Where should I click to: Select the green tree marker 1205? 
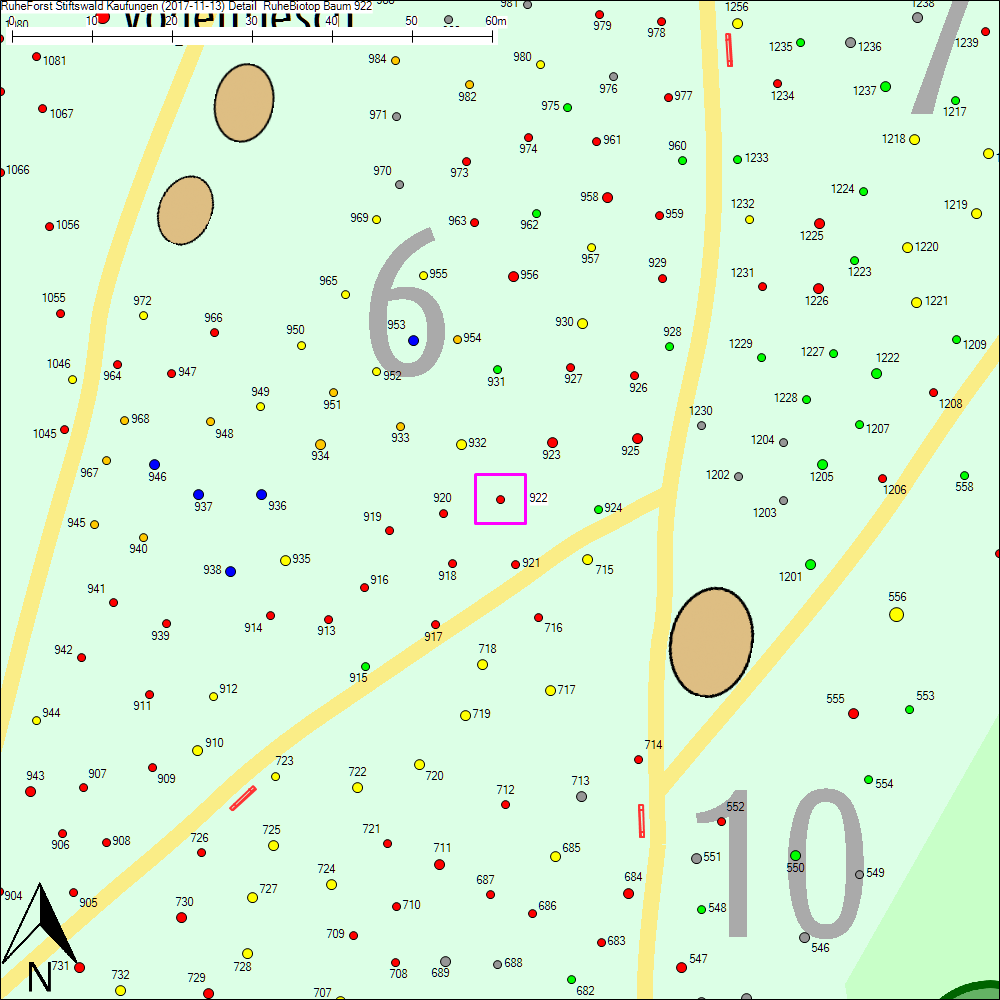(x=822, y=464)
